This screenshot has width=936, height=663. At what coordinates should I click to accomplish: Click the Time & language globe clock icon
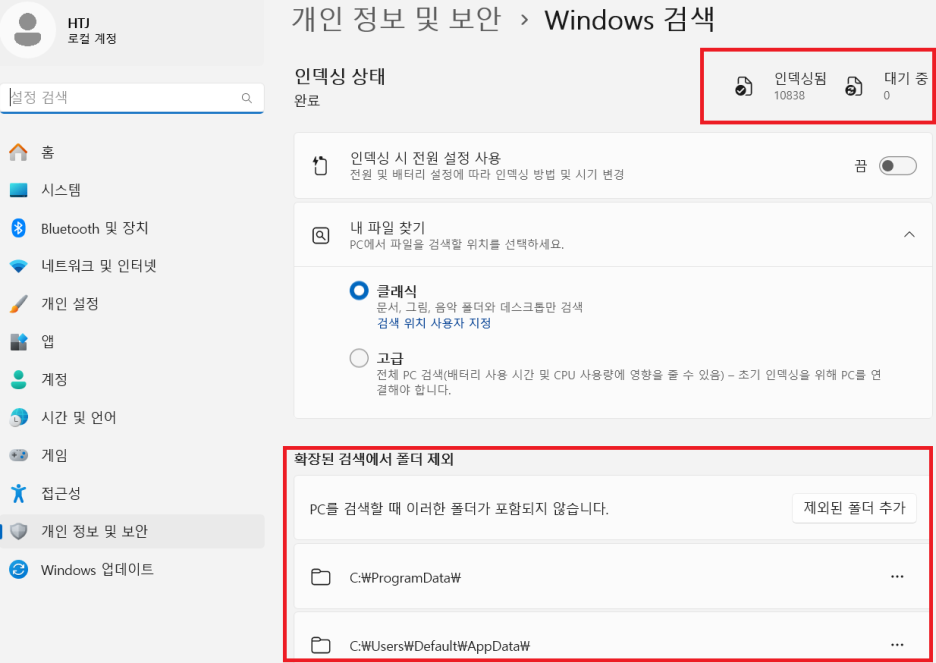click(19, 418)
